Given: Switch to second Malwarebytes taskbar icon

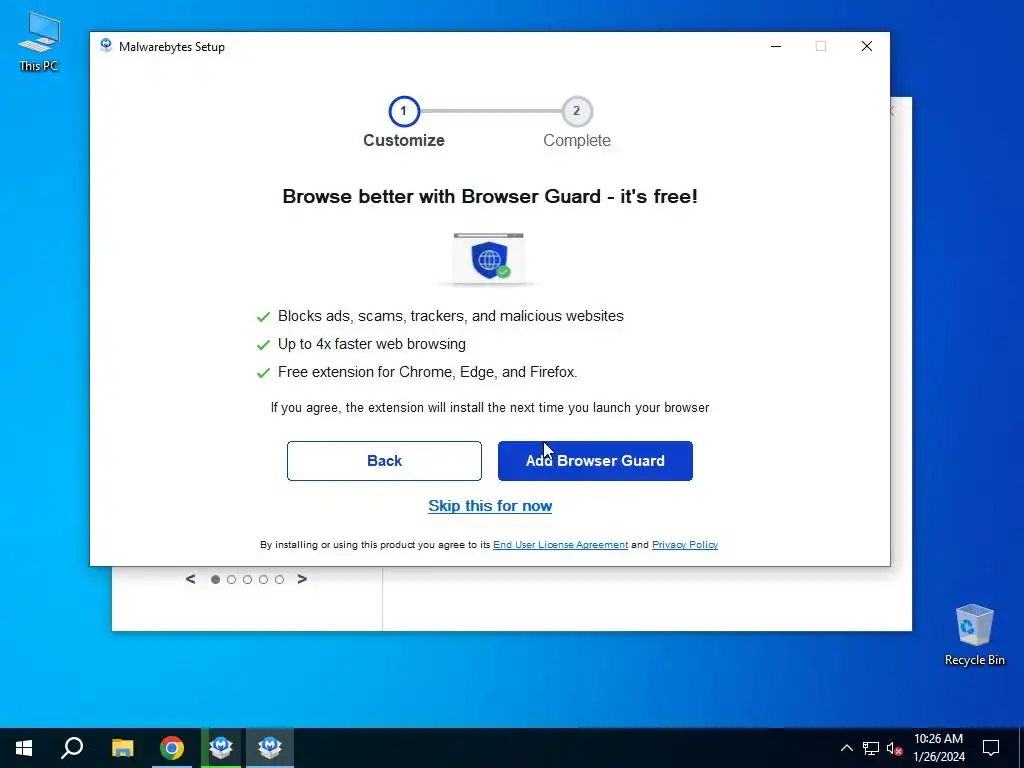Looking at the screenshot, I should [x=270, y=748].
